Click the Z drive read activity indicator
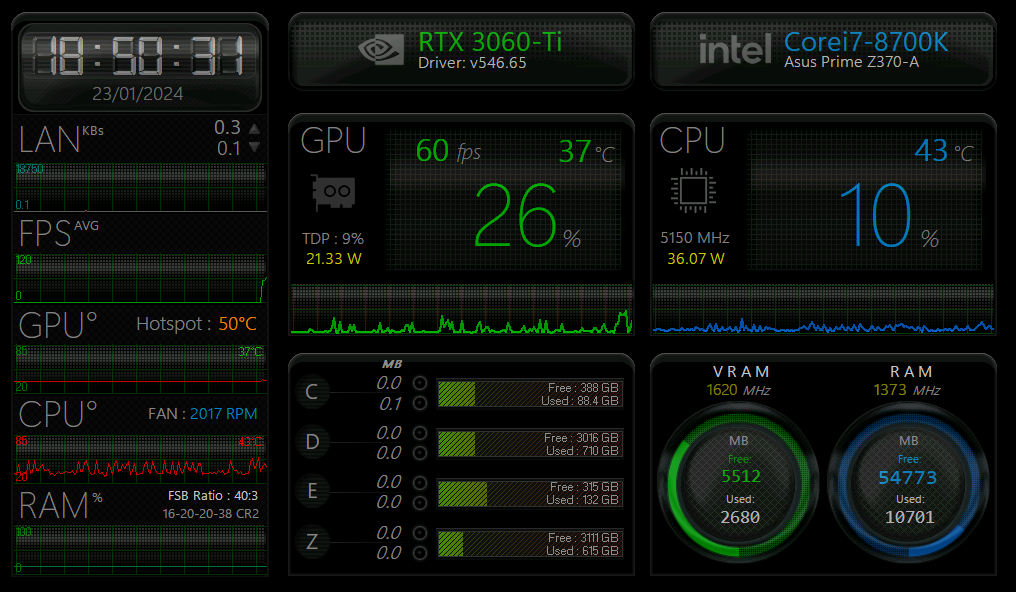Image resolution: width=1016 pixels, height=592 pixels. pyautogui.click(x=420, y=532)
